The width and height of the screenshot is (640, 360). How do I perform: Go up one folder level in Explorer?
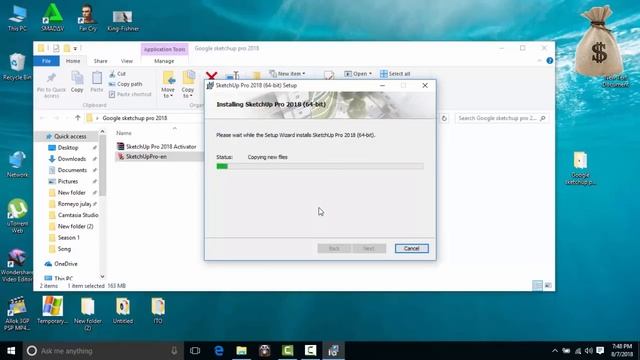(78, 118)
